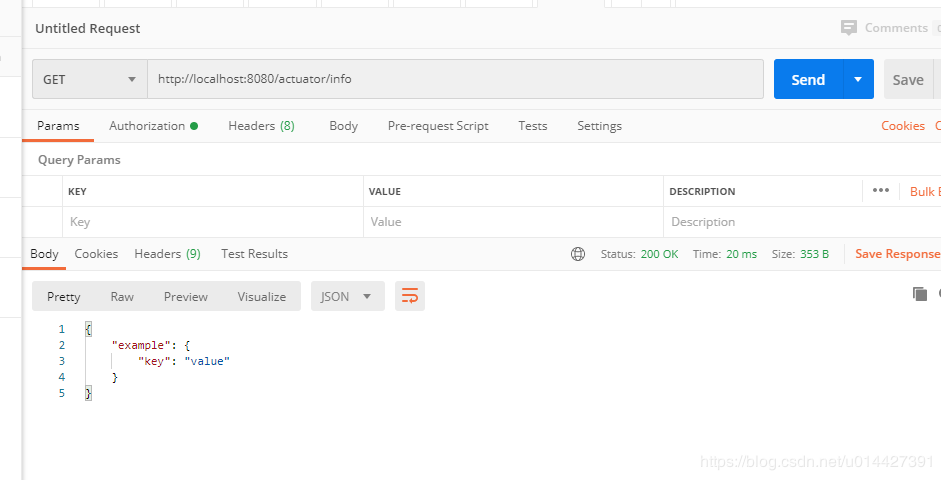This screenshot has height=480, width=941.
Task: Expand the Send button arrow dropdown
Action: (x=858, y=79)
